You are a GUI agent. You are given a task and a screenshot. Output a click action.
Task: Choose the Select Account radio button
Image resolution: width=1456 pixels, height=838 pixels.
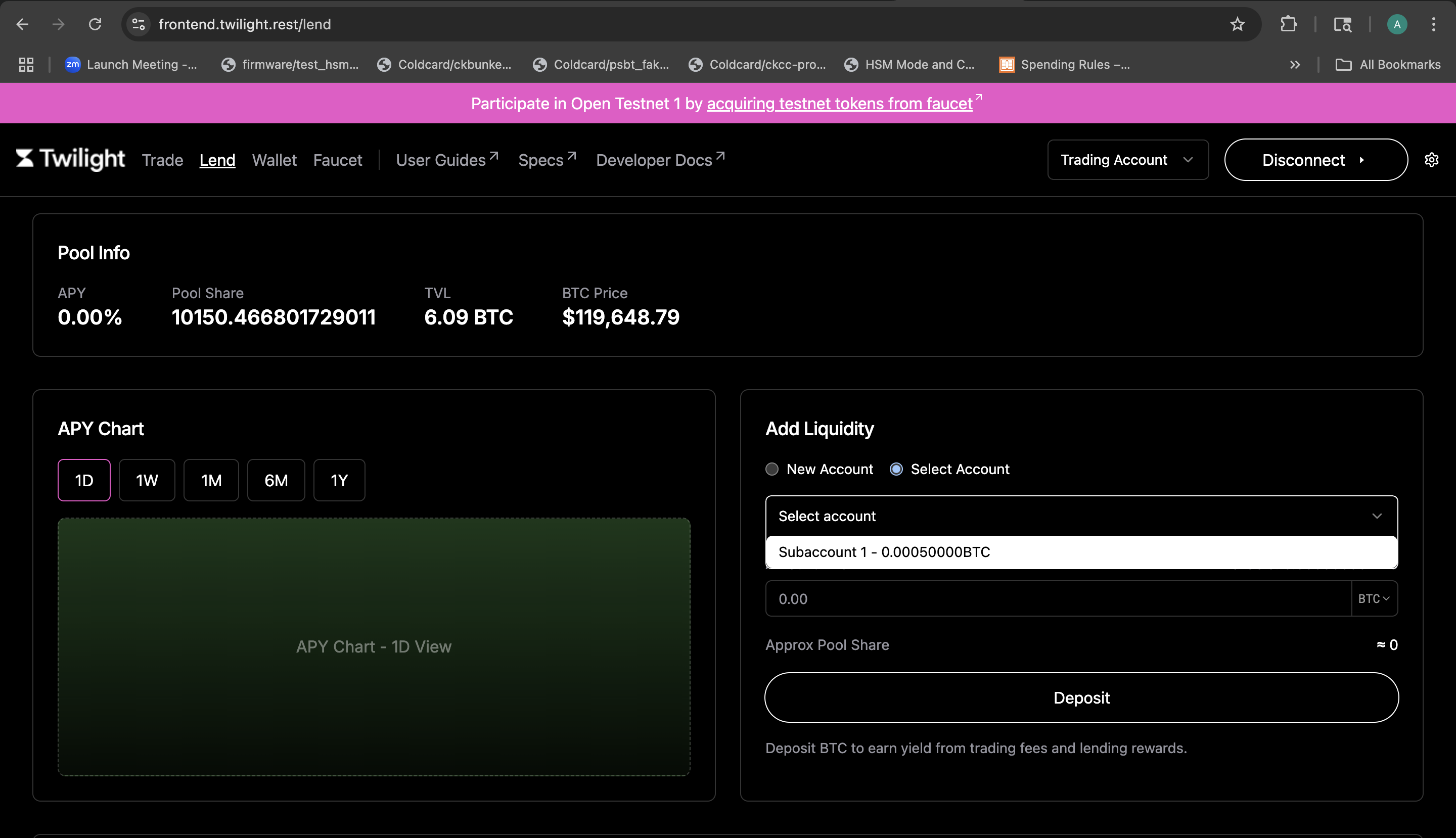tap(896, 469)
